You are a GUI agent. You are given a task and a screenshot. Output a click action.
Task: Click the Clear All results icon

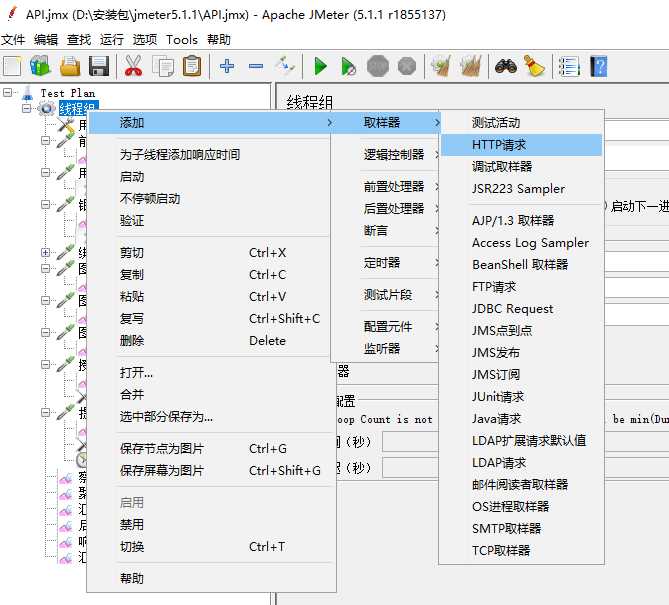471,67
